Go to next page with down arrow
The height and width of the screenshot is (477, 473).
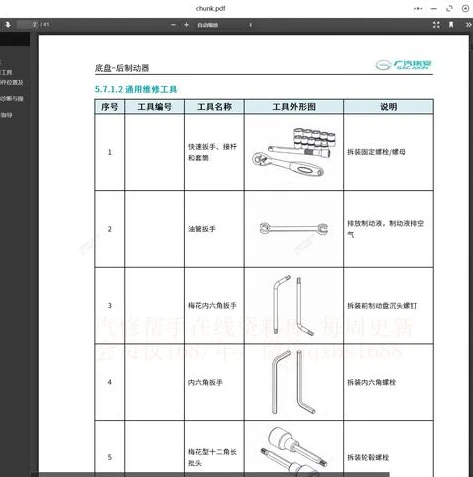coord(8,25)
